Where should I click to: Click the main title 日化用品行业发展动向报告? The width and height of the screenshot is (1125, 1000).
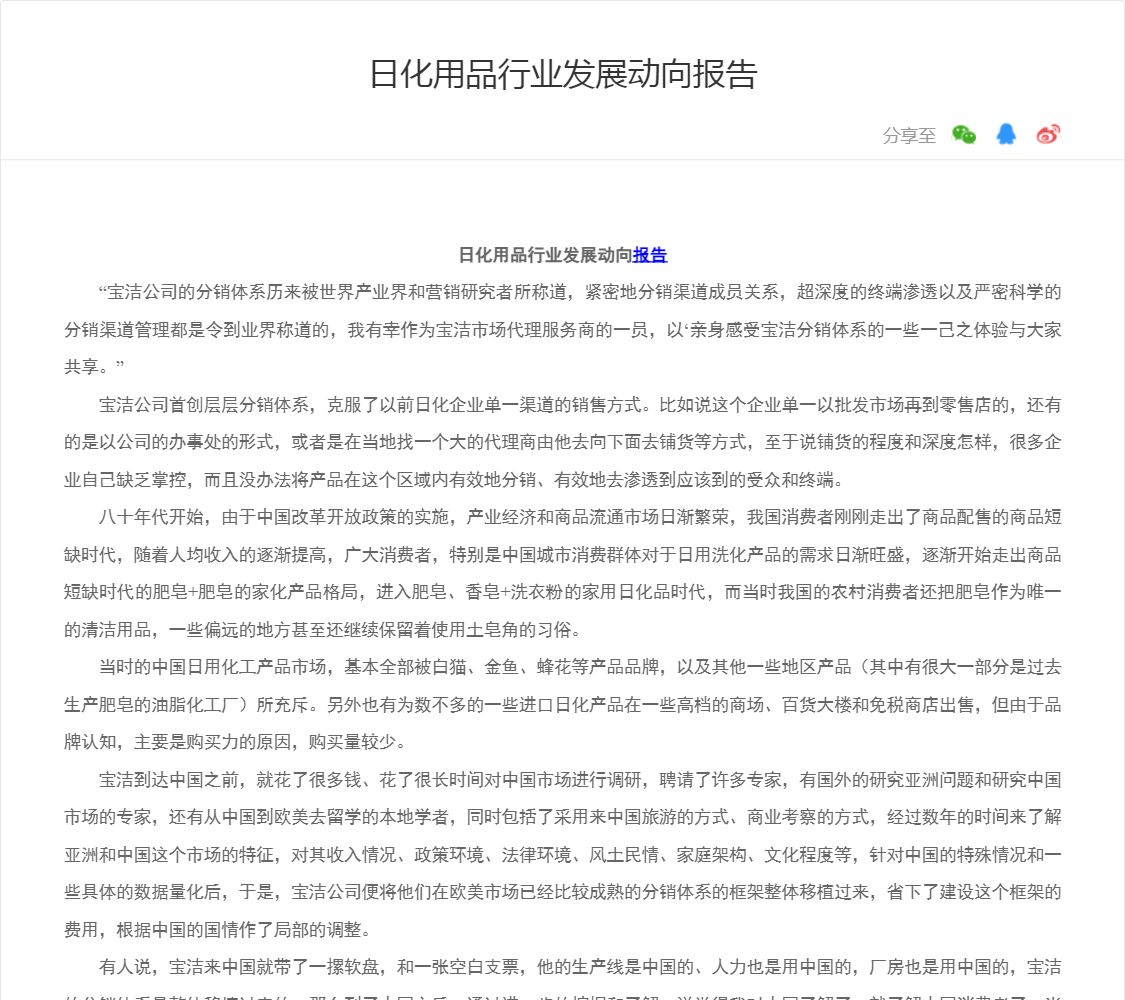click(562, 75)
